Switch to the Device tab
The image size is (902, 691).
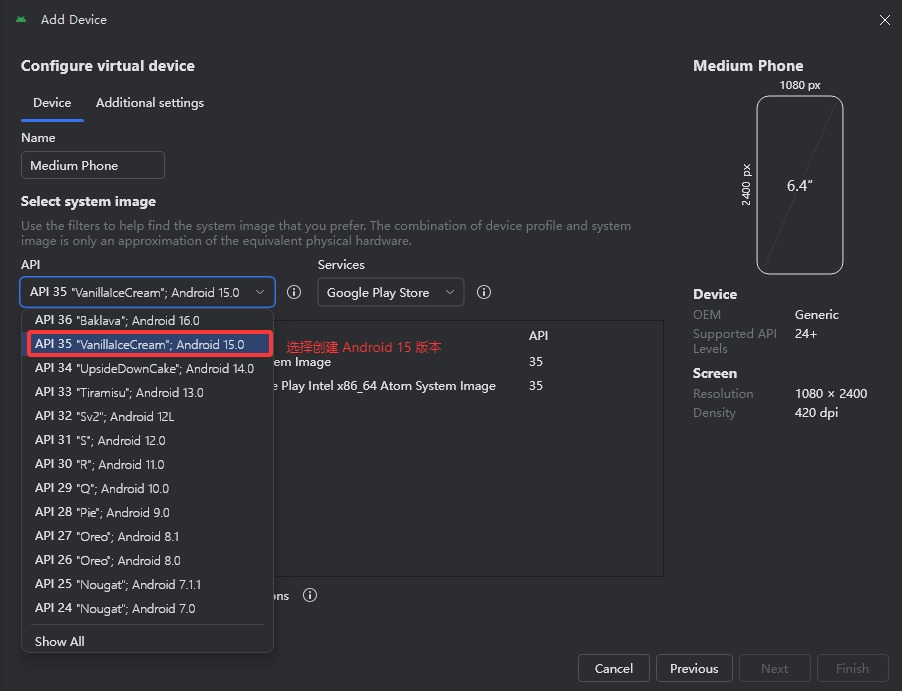click(x=52, y=102)
